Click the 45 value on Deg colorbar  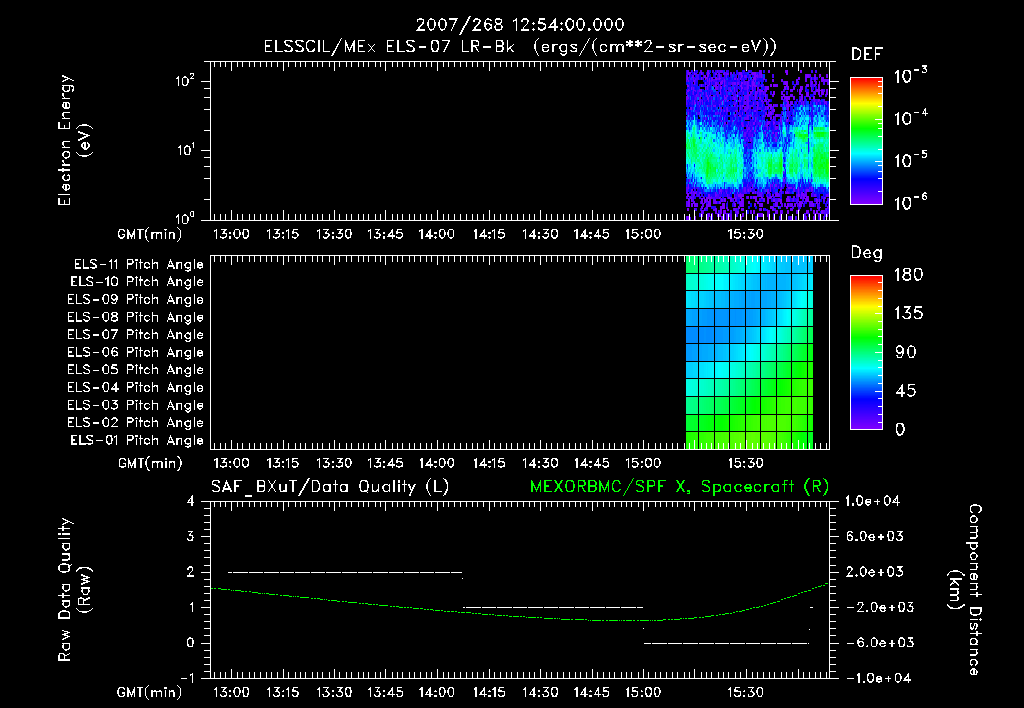coord(906,391)
